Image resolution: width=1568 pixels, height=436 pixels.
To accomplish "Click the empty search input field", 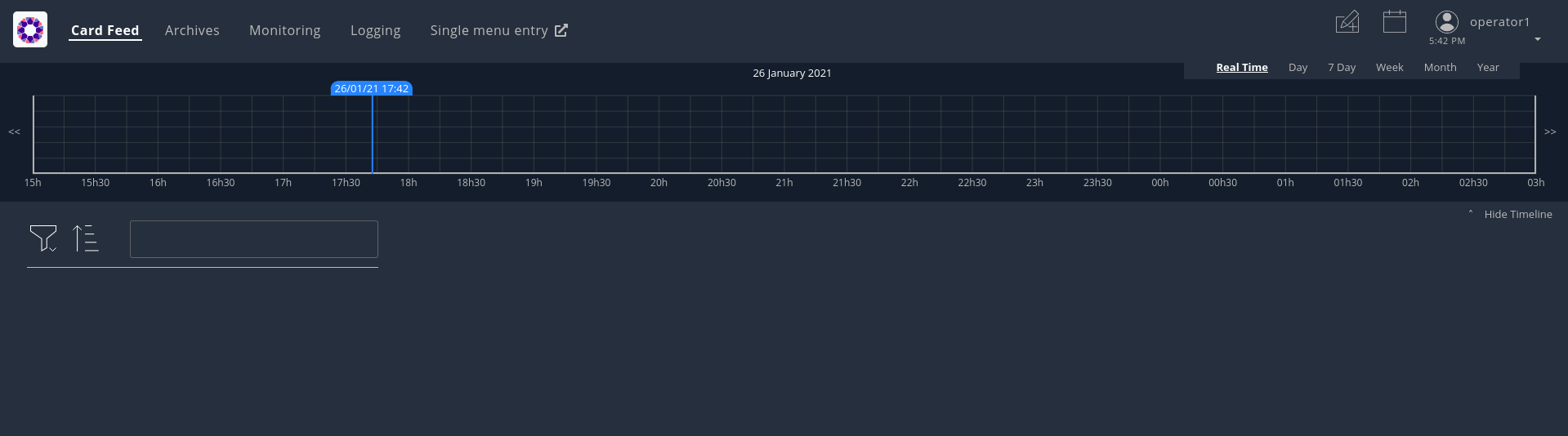I will [253, 239].
